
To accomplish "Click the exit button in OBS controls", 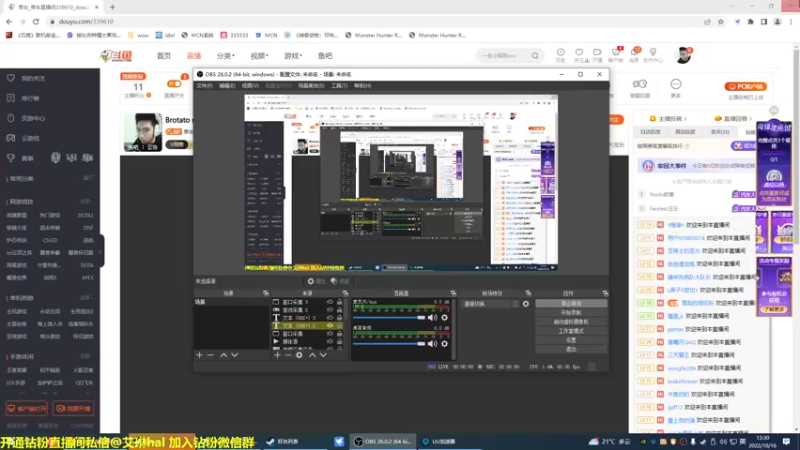I will coord(571,349).
